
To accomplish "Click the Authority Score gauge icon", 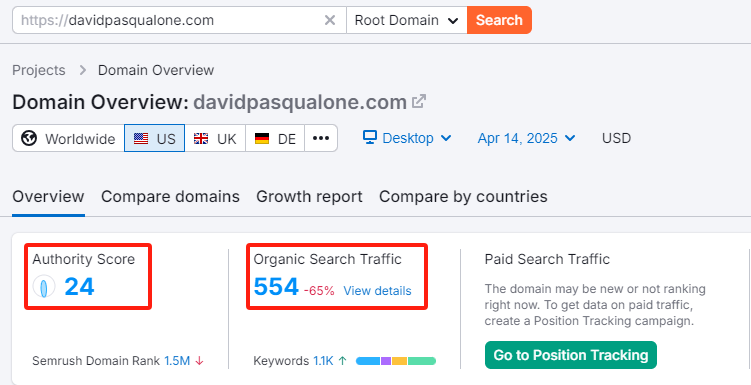I will (44, 287).
